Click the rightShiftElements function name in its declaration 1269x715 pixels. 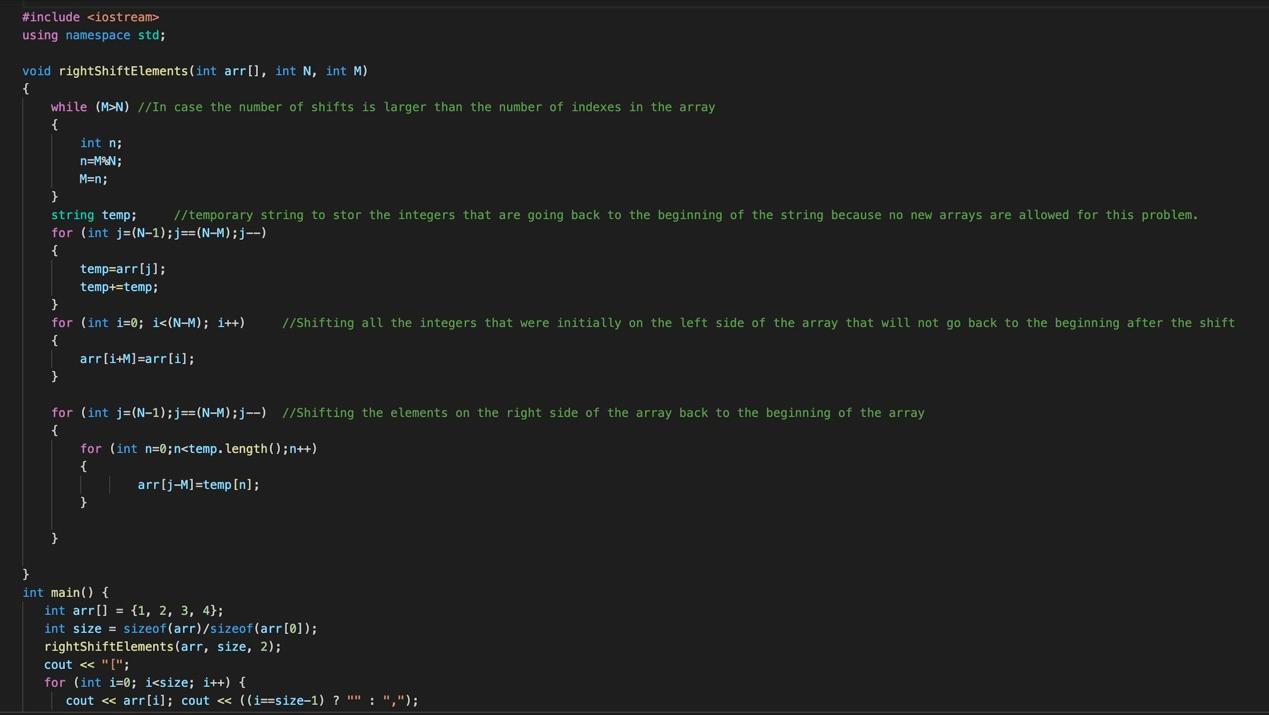(123, 71)
